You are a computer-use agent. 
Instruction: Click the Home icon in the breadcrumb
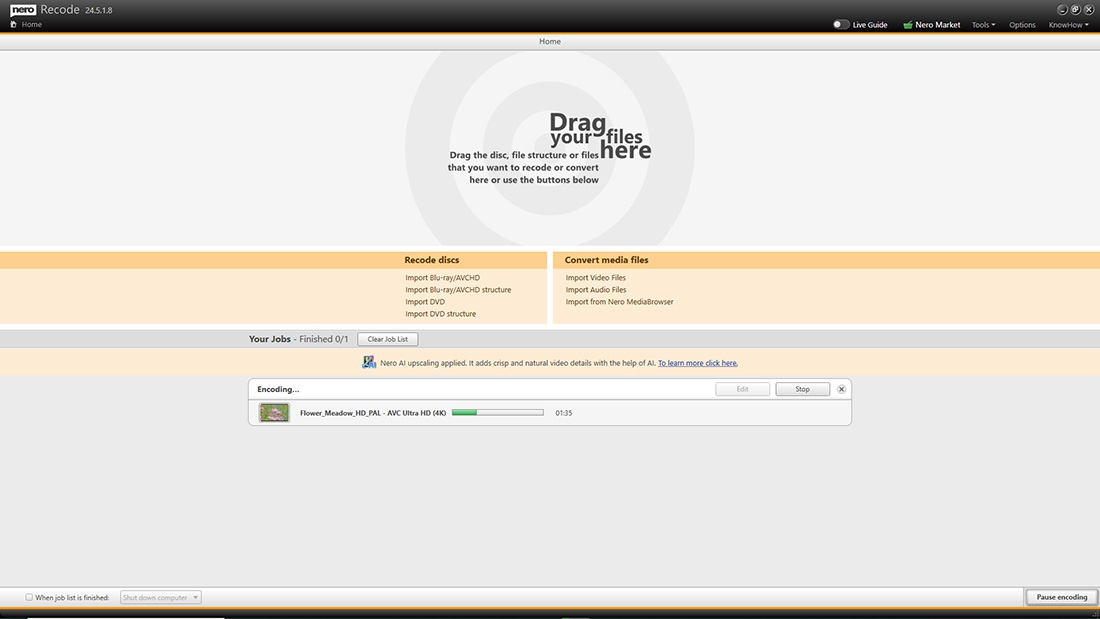click(x=13, y=25)
